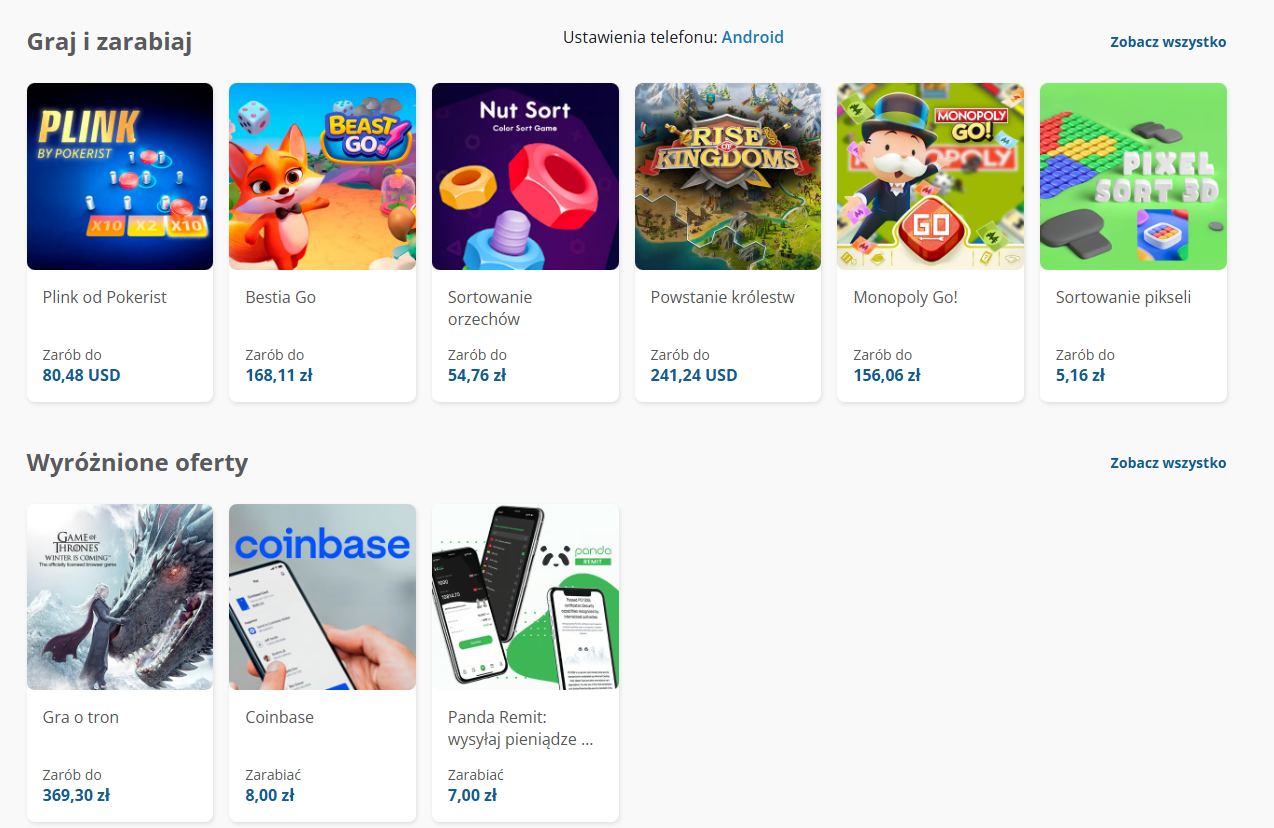Screen dimensions: 1274x828
Task: Select the Game of Thrones offer image
Action: (120, 597)
